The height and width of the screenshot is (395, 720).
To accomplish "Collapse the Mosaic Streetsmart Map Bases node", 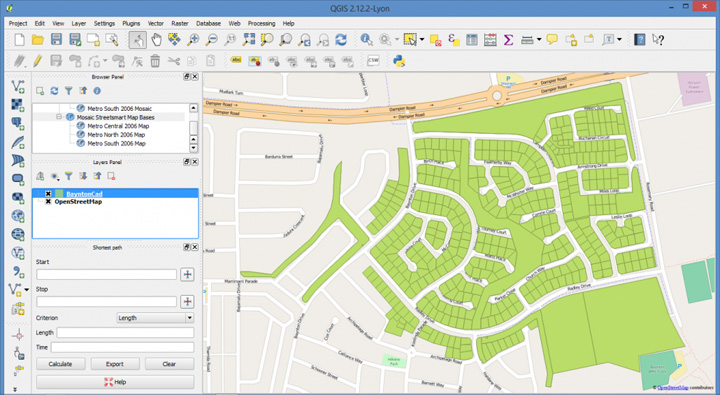I will (x=59, y=117).
